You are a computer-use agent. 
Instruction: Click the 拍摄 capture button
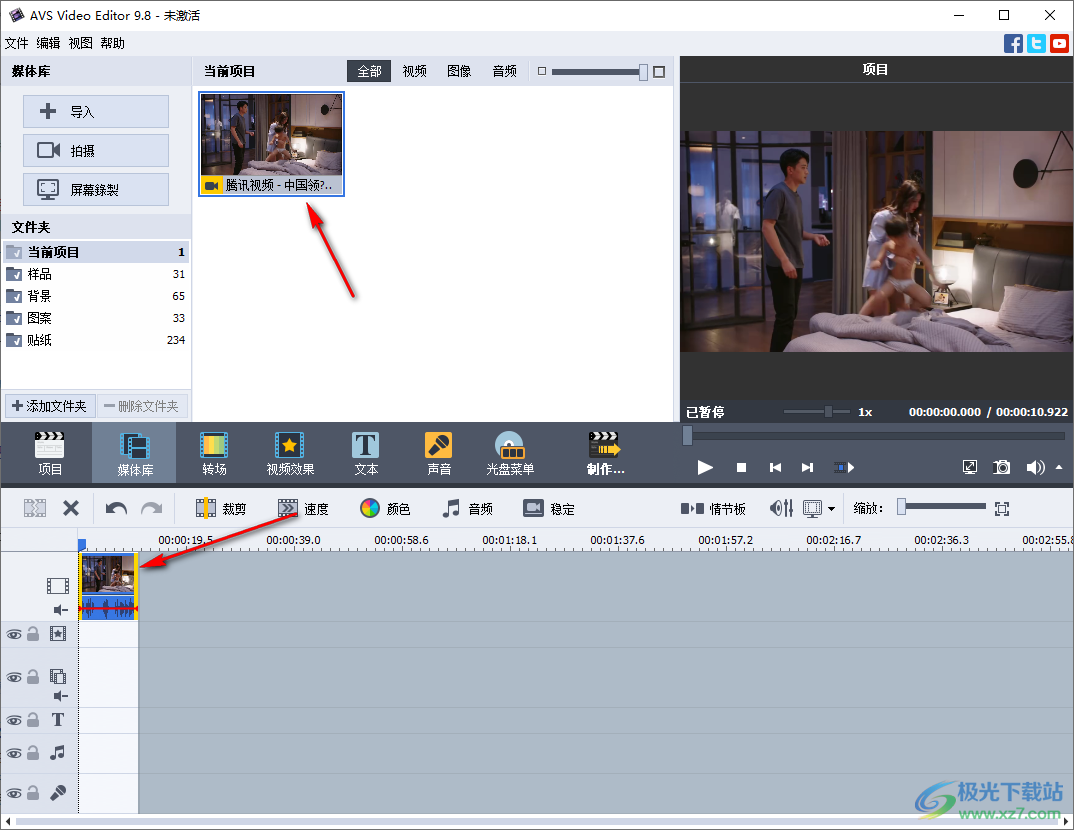96,151
